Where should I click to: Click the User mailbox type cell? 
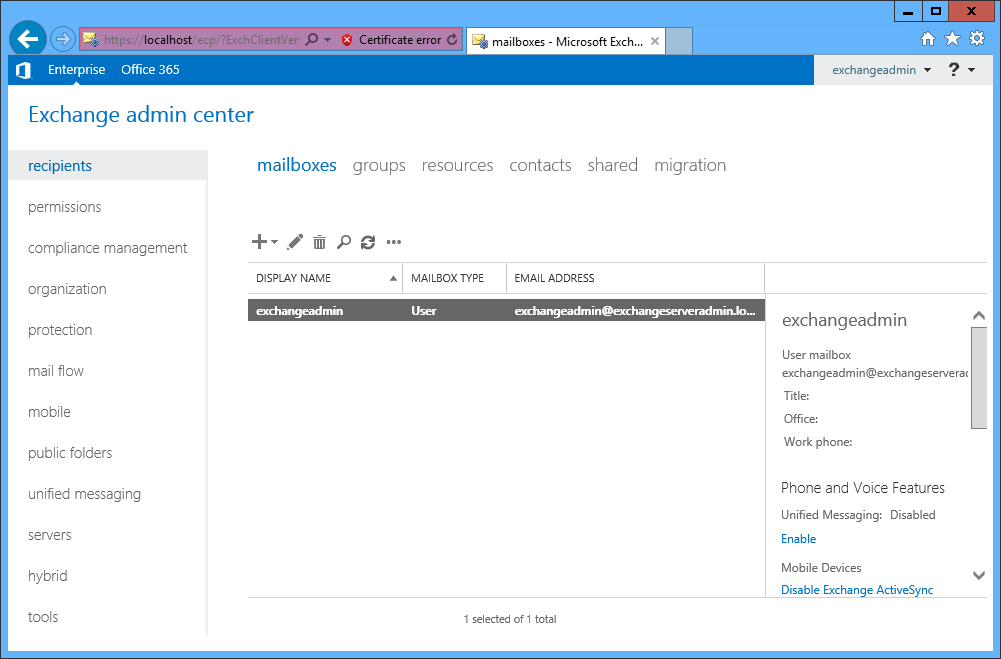423,311
